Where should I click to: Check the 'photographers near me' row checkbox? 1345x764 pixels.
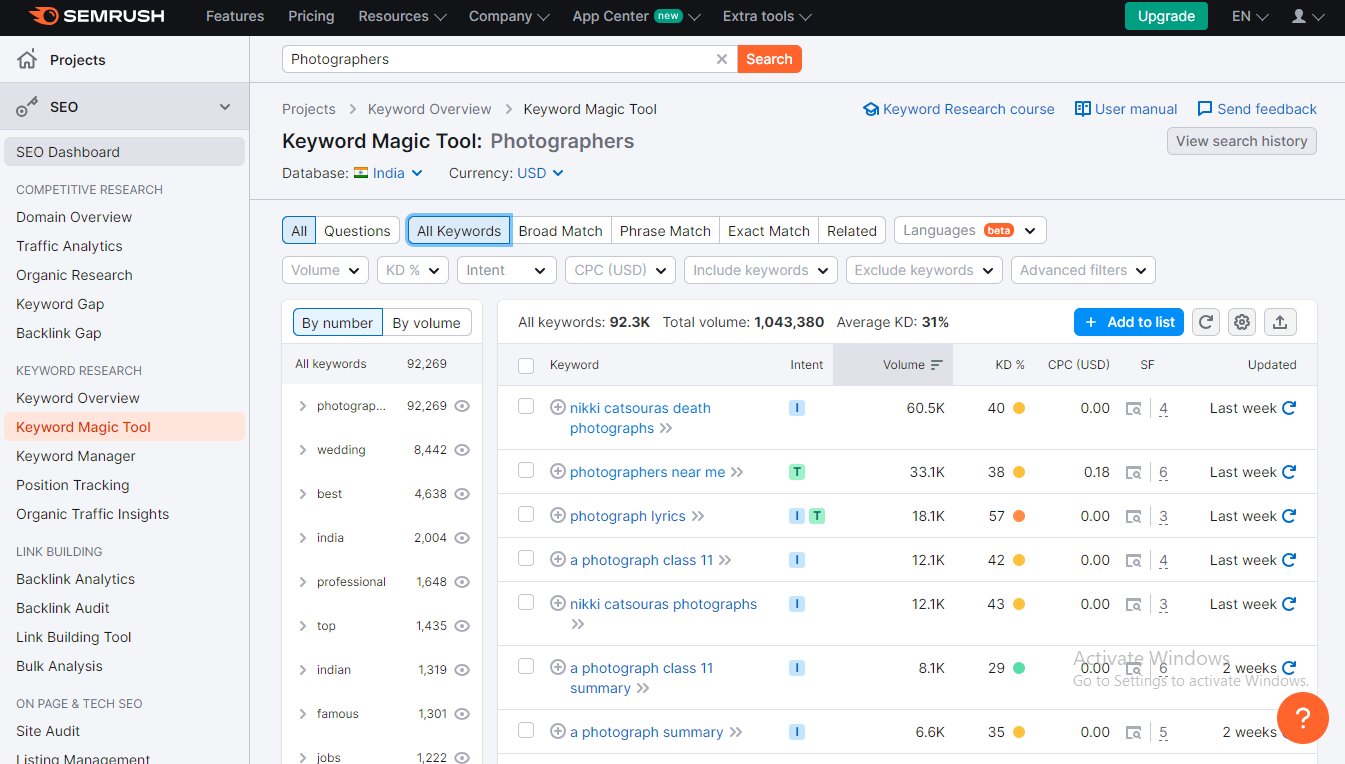pyautogui.click(x=526, y=470)
